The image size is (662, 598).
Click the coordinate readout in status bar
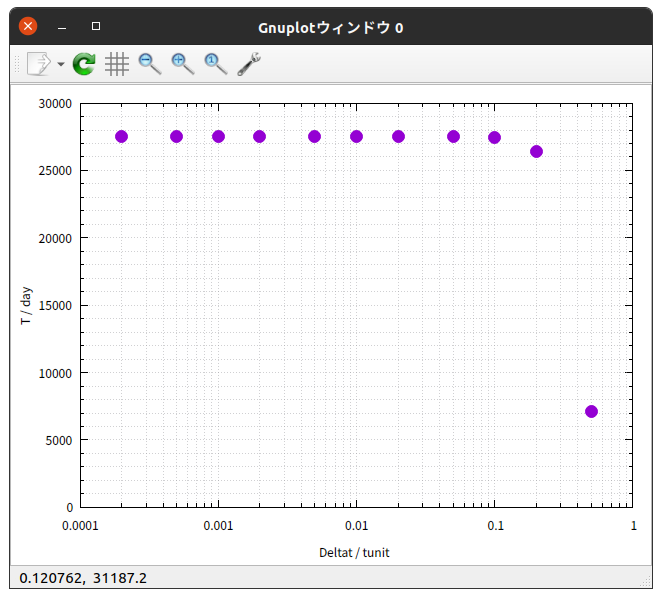click(x=83, y=578)
